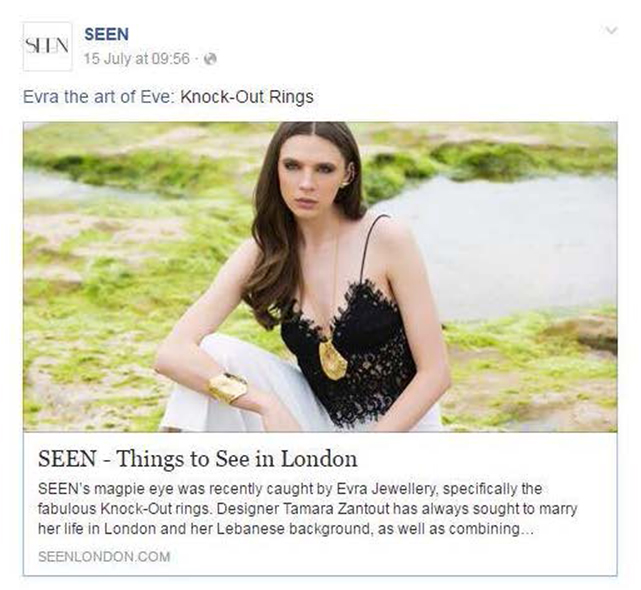Image resolution: width=641 pixels, height=590 pixels.
Task: Click the description line starting her life in London
Action: [286, 529]
